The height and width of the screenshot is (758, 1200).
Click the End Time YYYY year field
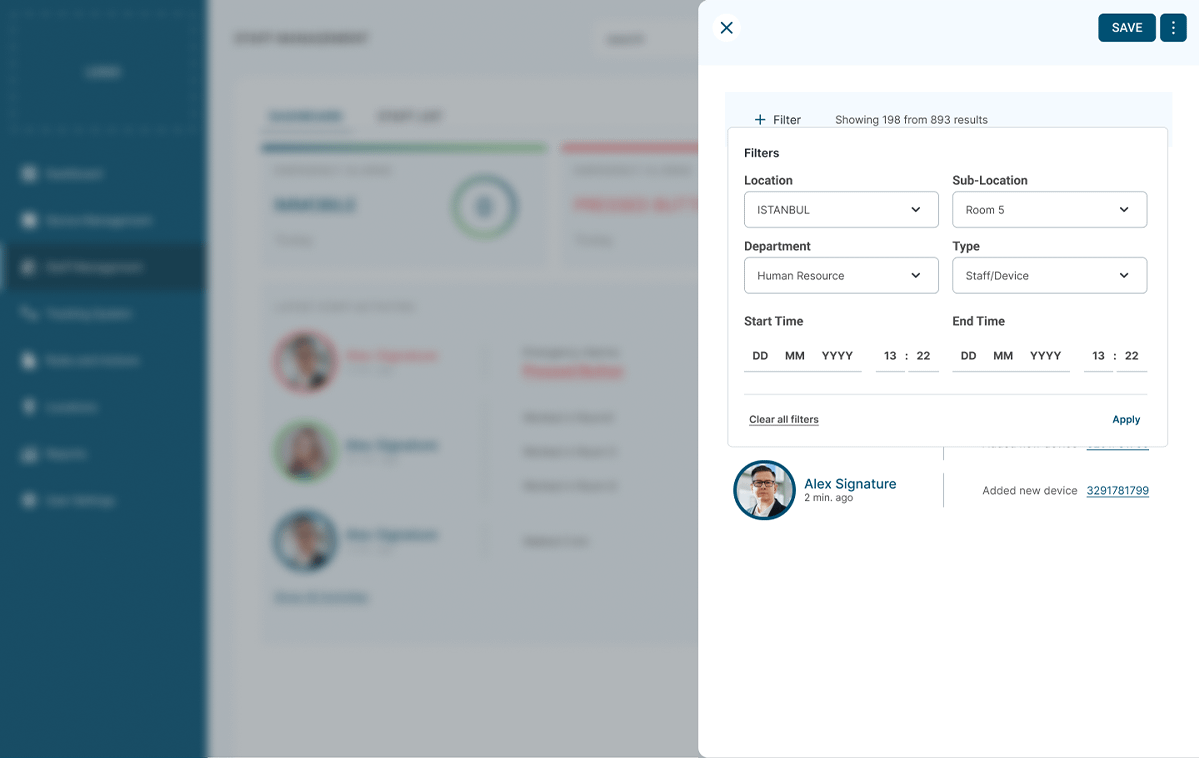[x=1045, y=356]
